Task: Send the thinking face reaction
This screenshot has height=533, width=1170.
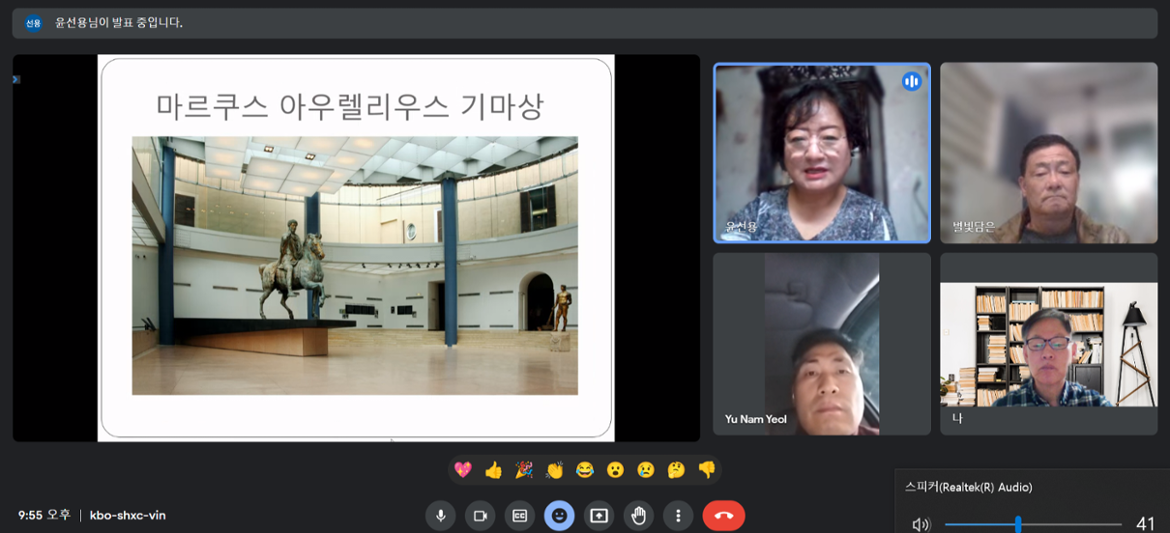Action: coord(676,470)
